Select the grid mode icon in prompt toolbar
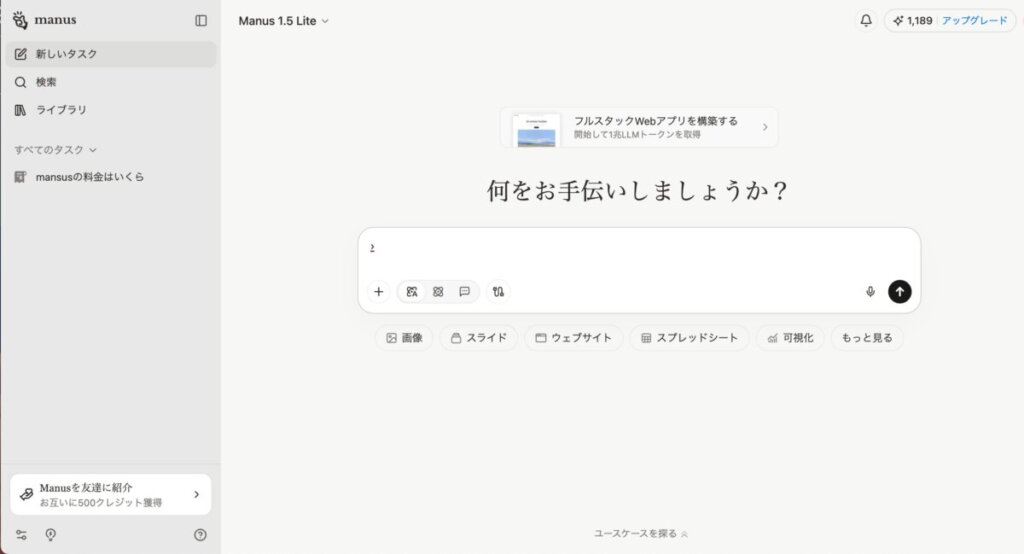The image size is (1024, 554). pos(438,292)
